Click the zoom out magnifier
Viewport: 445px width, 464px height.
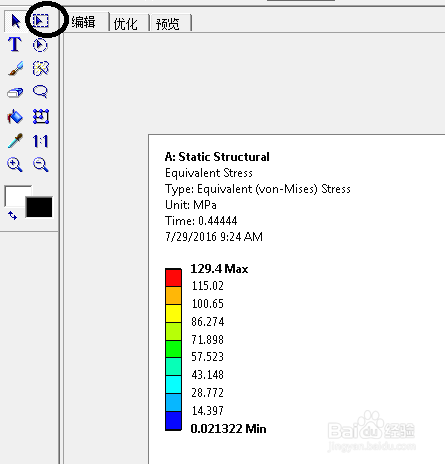point(41,165)
